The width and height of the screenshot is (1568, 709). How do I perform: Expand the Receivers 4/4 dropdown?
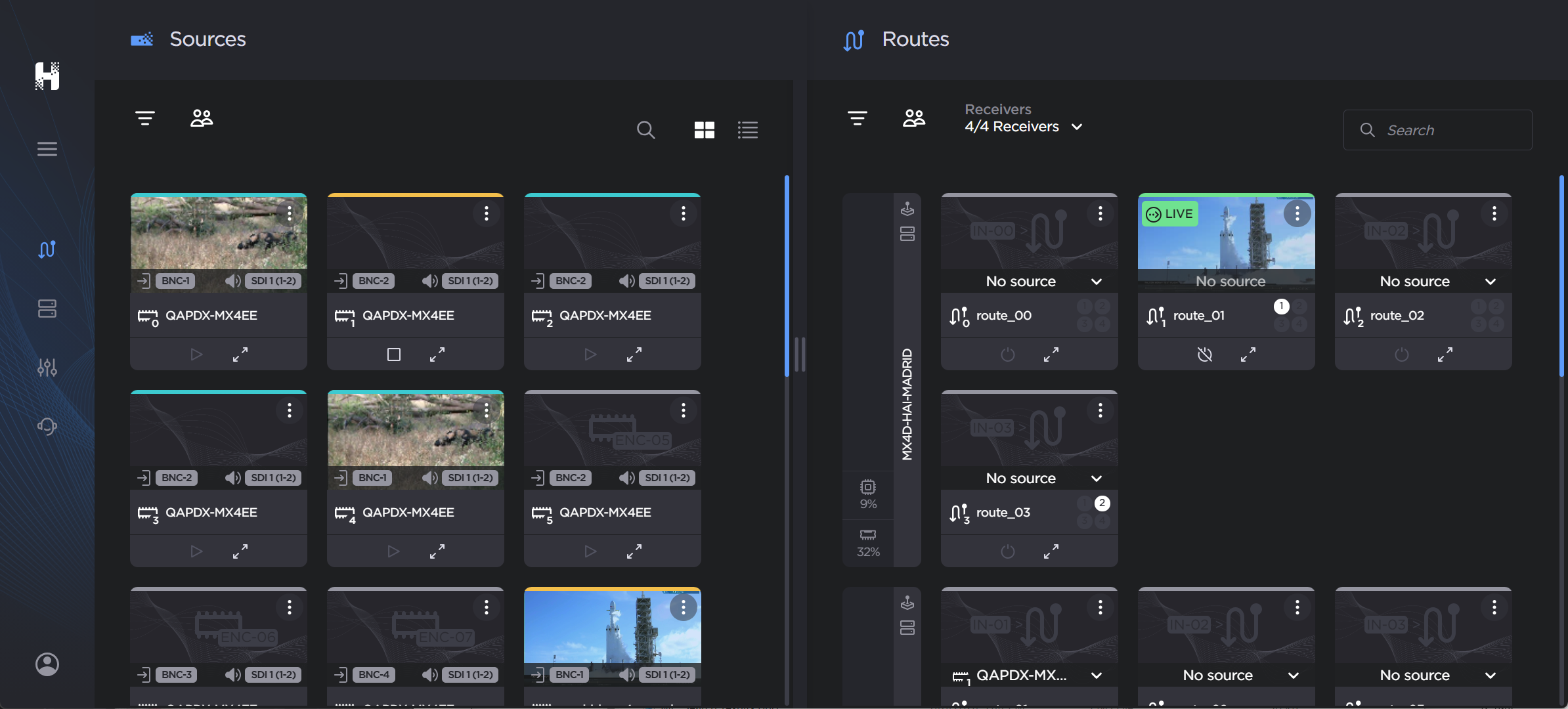(1076, 127)
